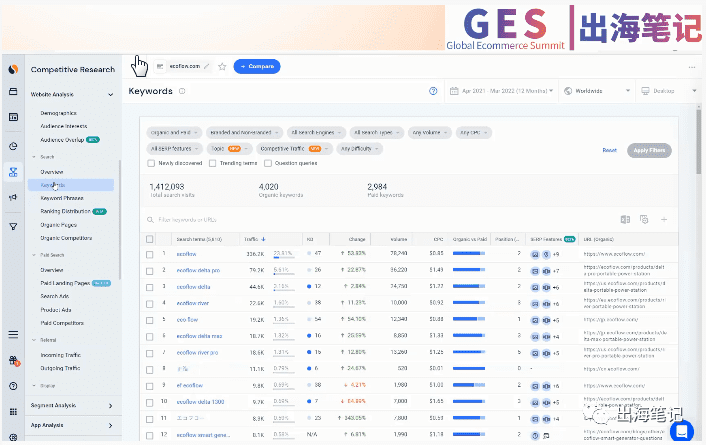
Task: Click the image SERP icon in ecoflow row
Action: coord(535,254)
